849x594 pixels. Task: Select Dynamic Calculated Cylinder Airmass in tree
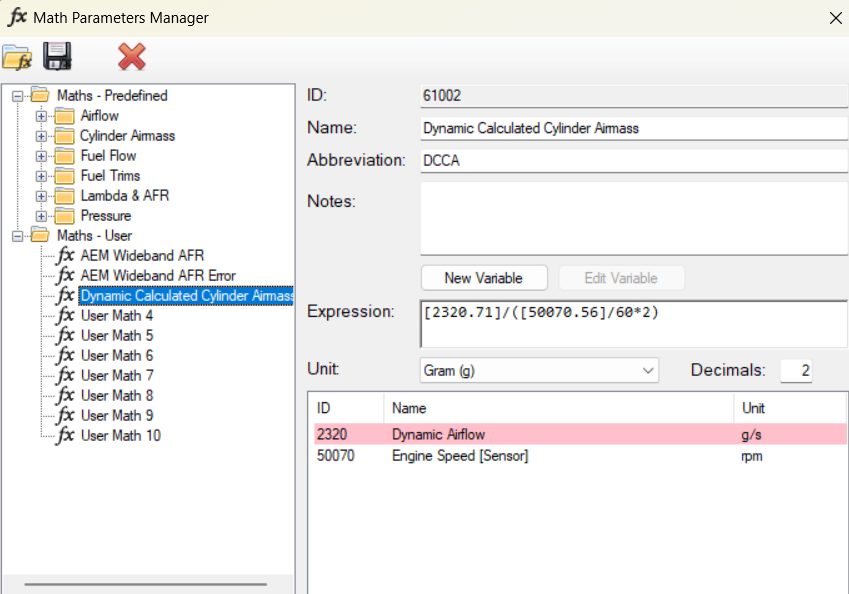coord(187,296)
